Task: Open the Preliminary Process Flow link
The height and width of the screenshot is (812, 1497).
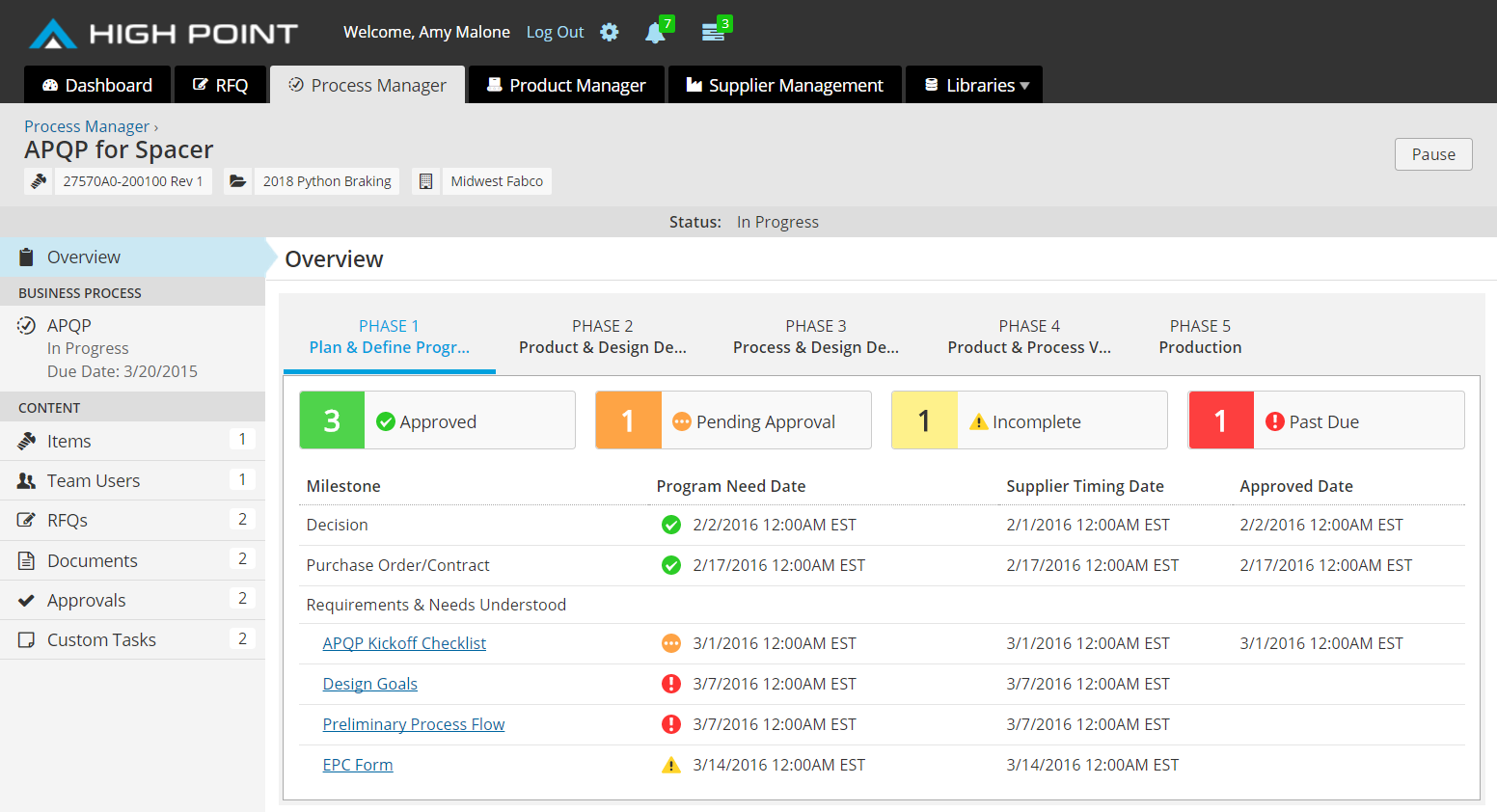Action: [413, 724]
